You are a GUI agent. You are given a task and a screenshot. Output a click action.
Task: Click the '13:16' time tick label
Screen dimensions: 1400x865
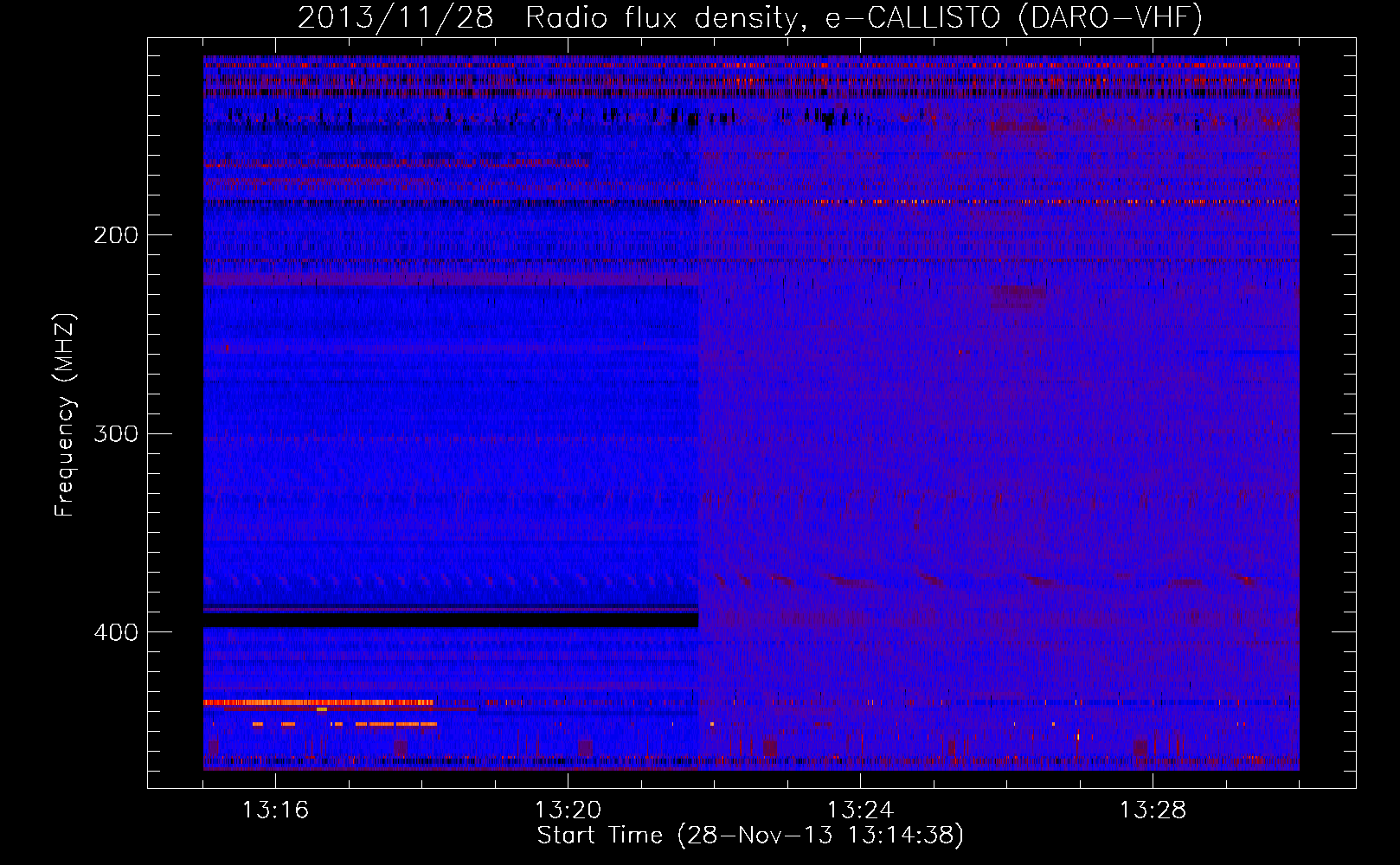(275, 811)
